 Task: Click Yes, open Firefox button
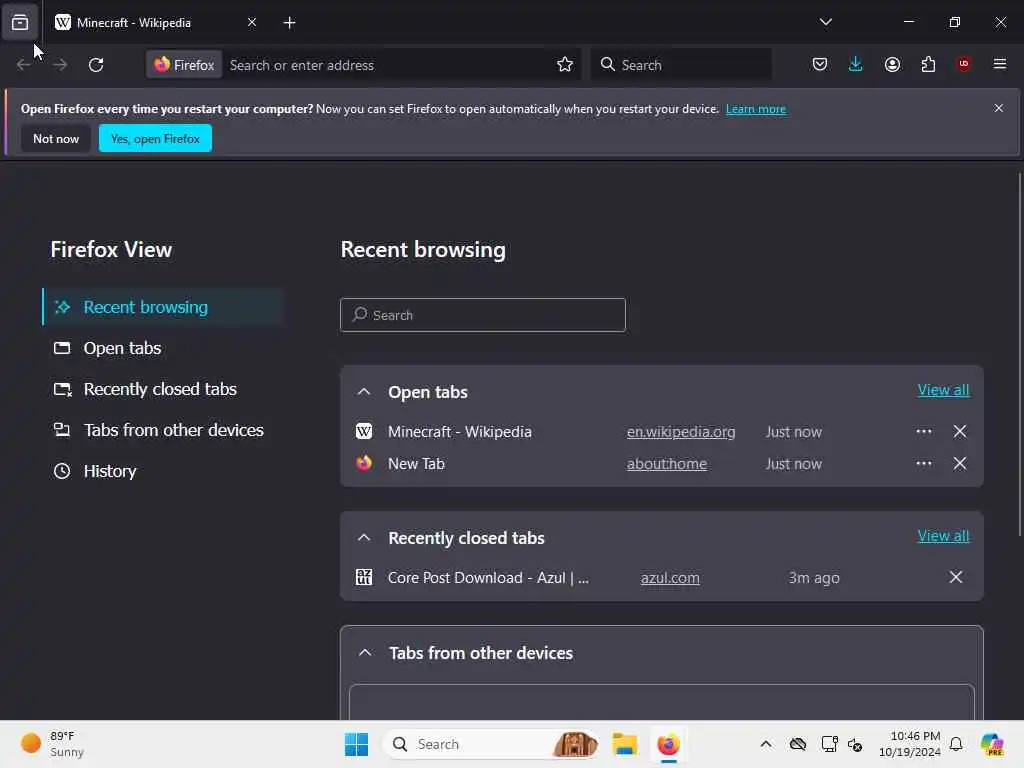coord(155,138)
